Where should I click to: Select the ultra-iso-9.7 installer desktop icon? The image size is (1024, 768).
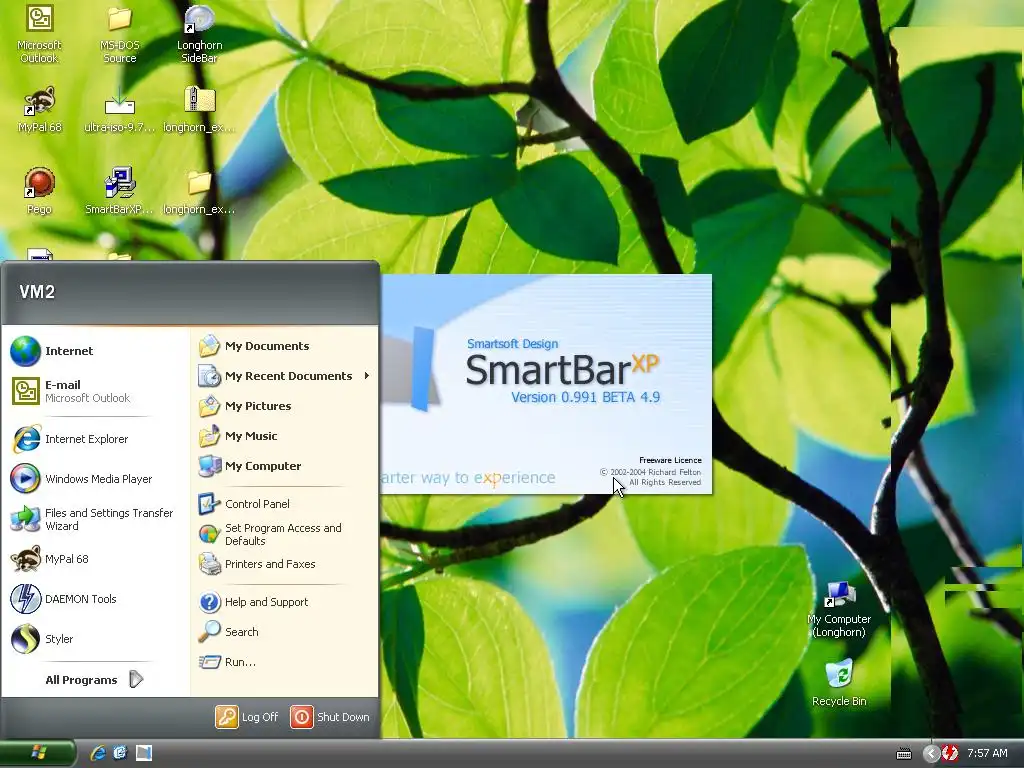(x=120, y=109)
